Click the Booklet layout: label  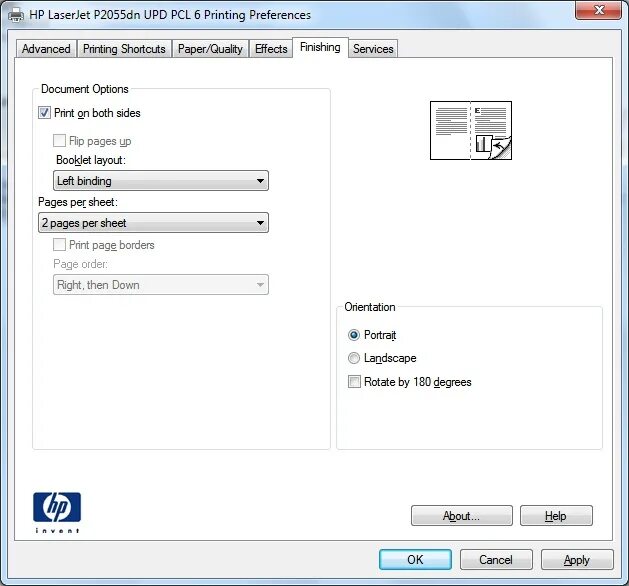pos(91,160)
